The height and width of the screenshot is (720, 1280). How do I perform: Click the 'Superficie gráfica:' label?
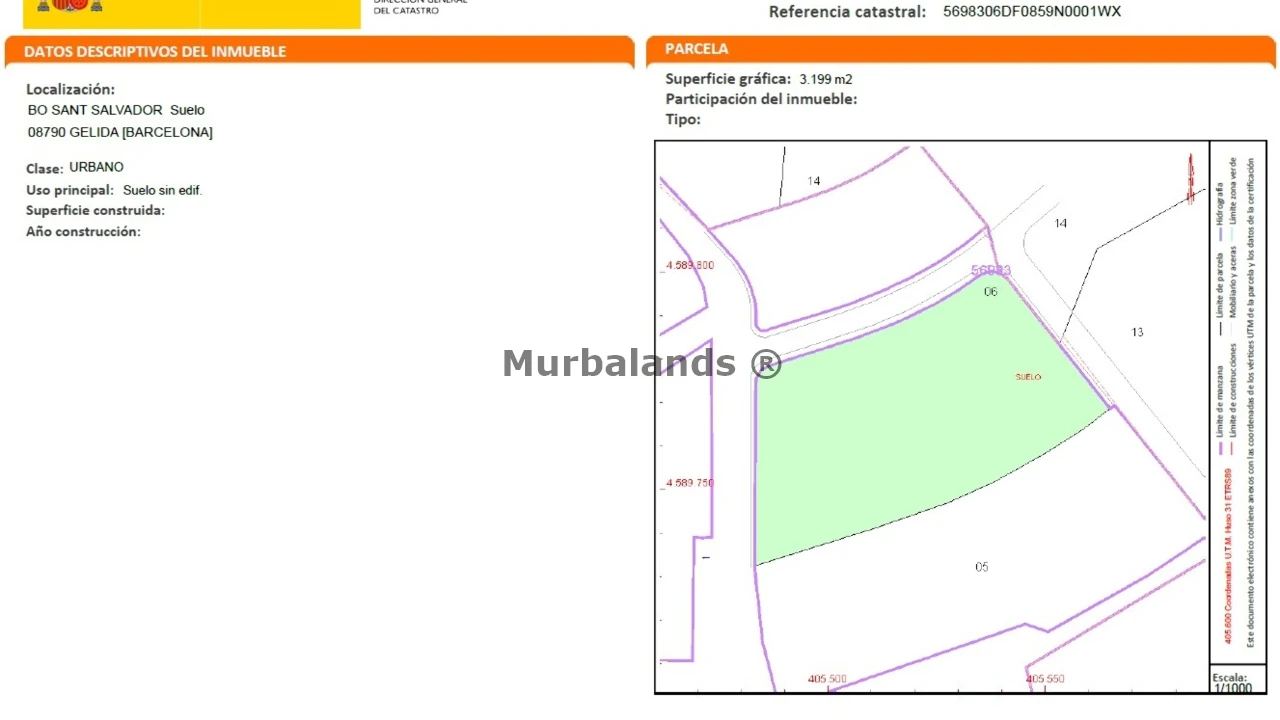[x=728, y=79]
